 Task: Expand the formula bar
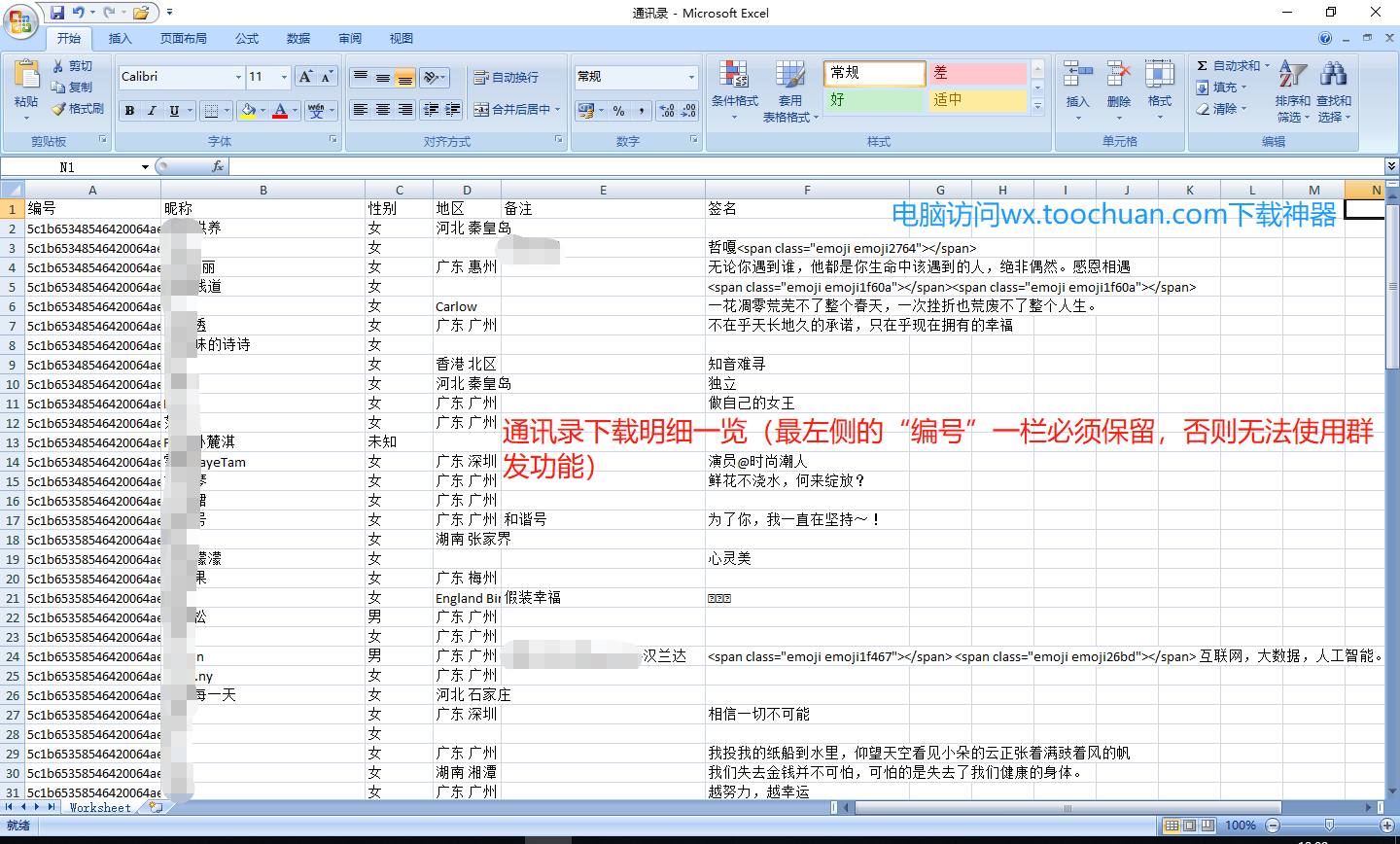[1391, 166]
